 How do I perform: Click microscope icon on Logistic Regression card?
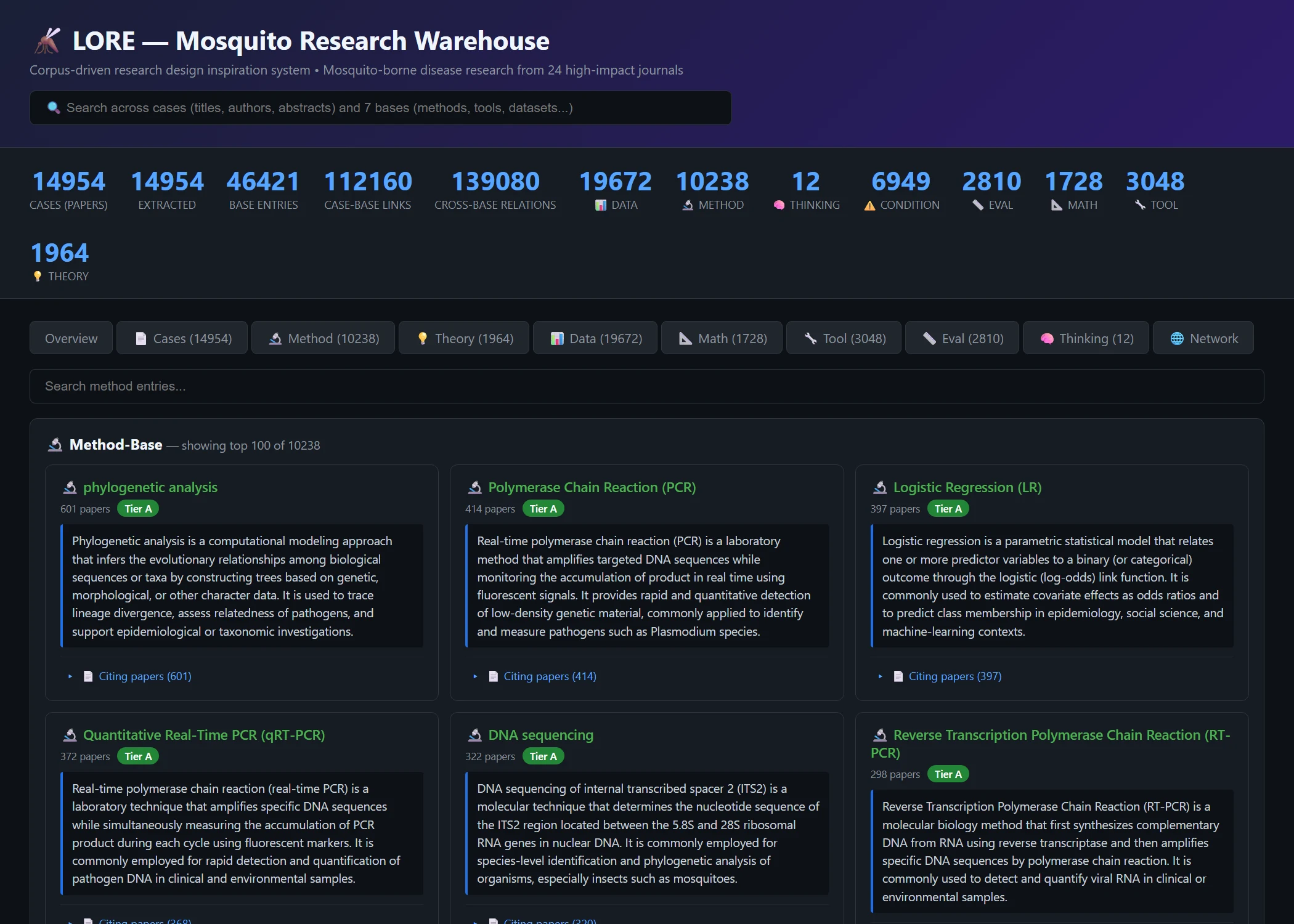(x=880, y=487)
